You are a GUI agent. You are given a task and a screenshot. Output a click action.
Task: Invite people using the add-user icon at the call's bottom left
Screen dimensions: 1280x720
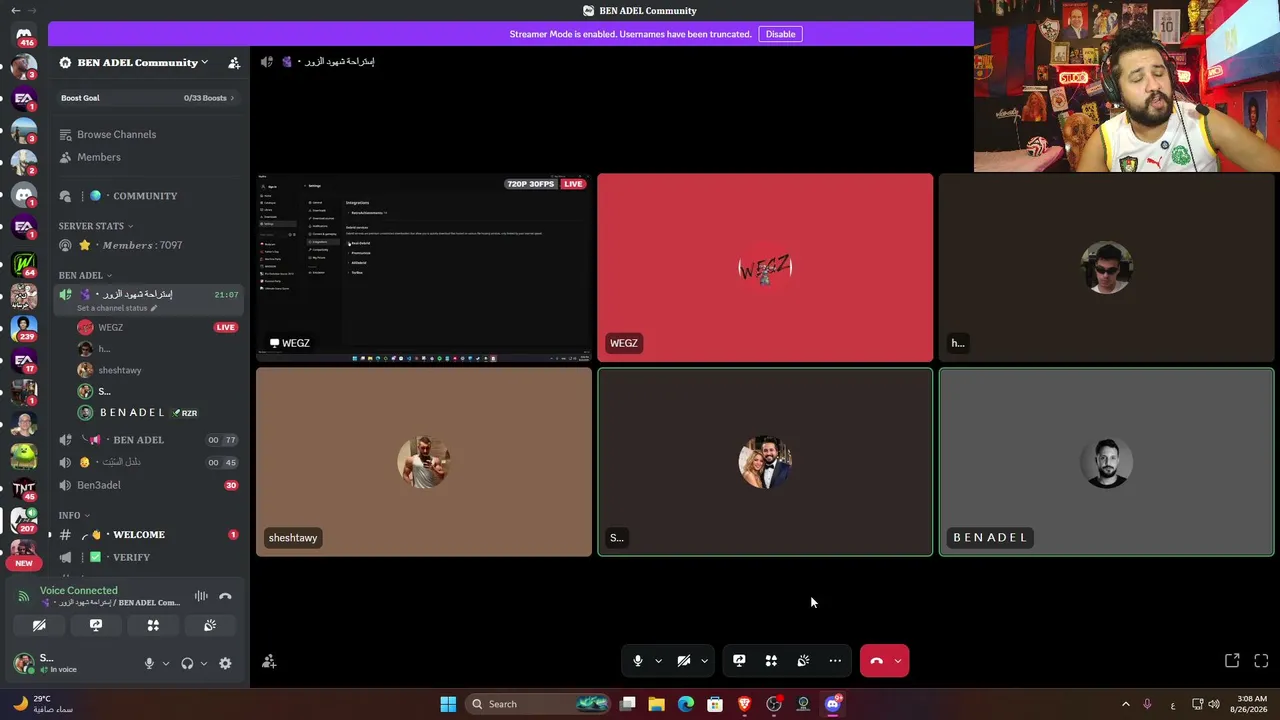[x=269, y=661]
